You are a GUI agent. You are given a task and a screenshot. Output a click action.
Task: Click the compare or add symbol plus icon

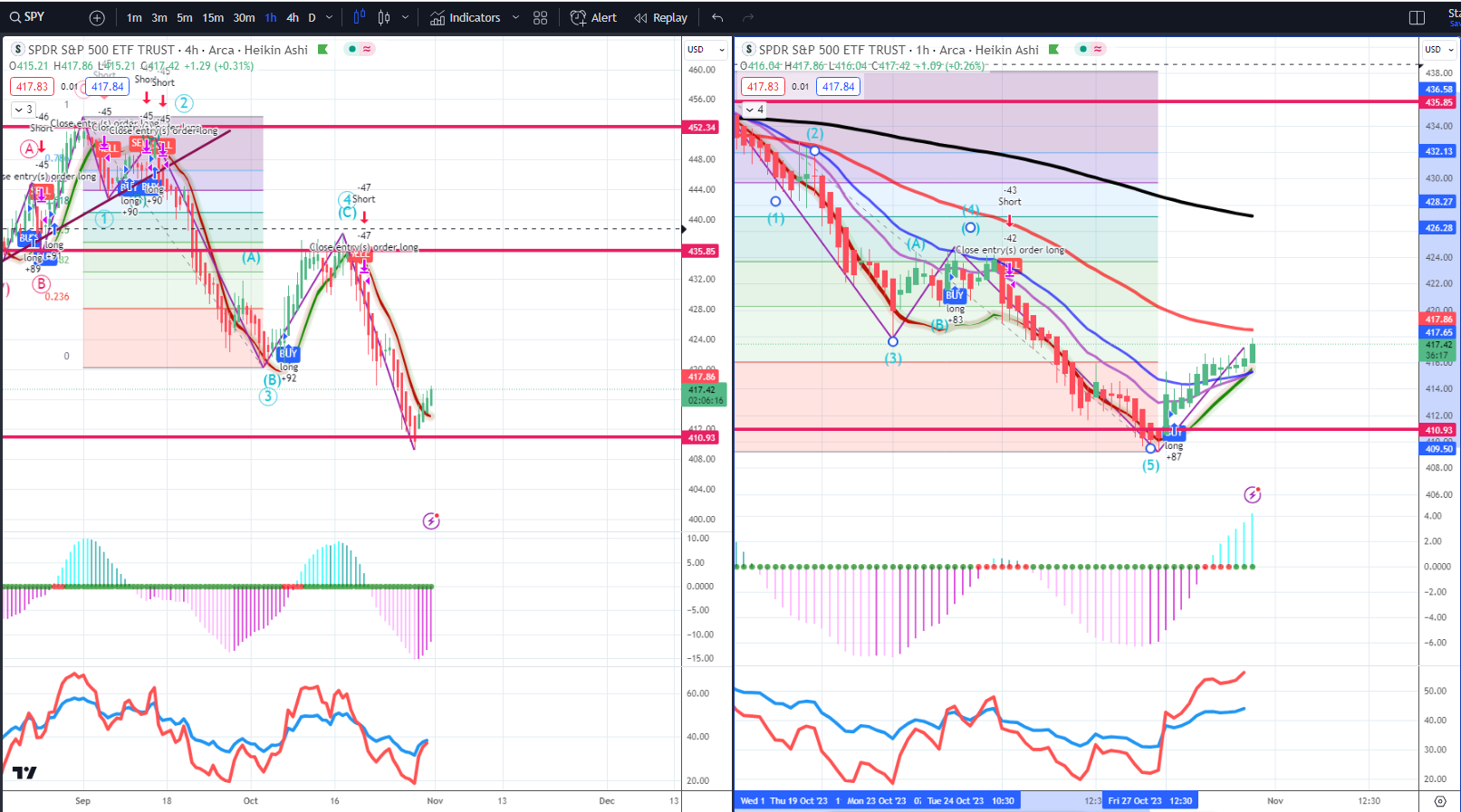tap(97, 18)
